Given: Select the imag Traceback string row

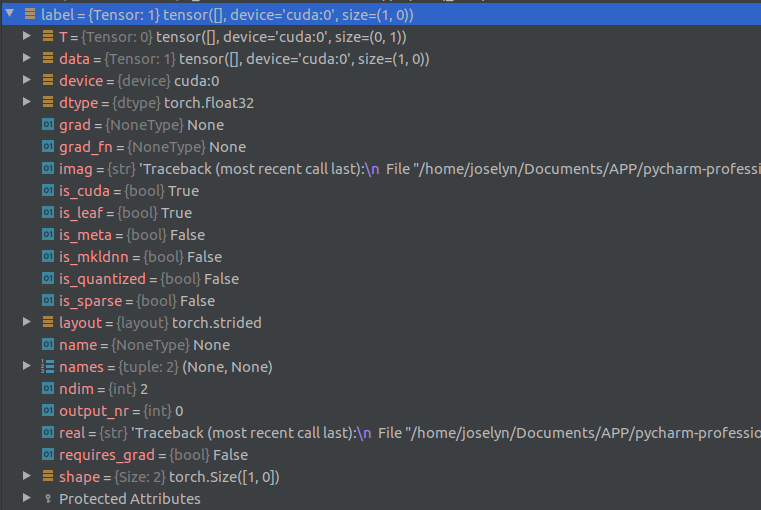Looking at the screenshot, I should (410, 169).
